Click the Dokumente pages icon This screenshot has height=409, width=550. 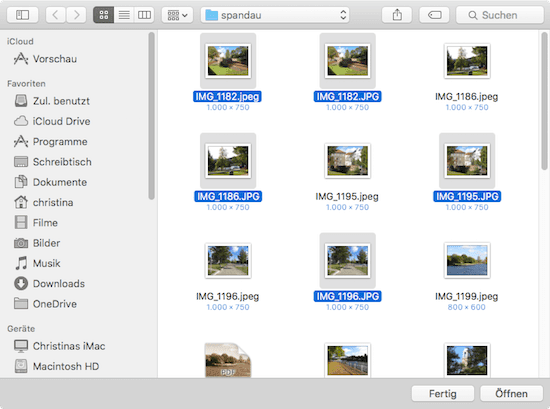[21, 182]
